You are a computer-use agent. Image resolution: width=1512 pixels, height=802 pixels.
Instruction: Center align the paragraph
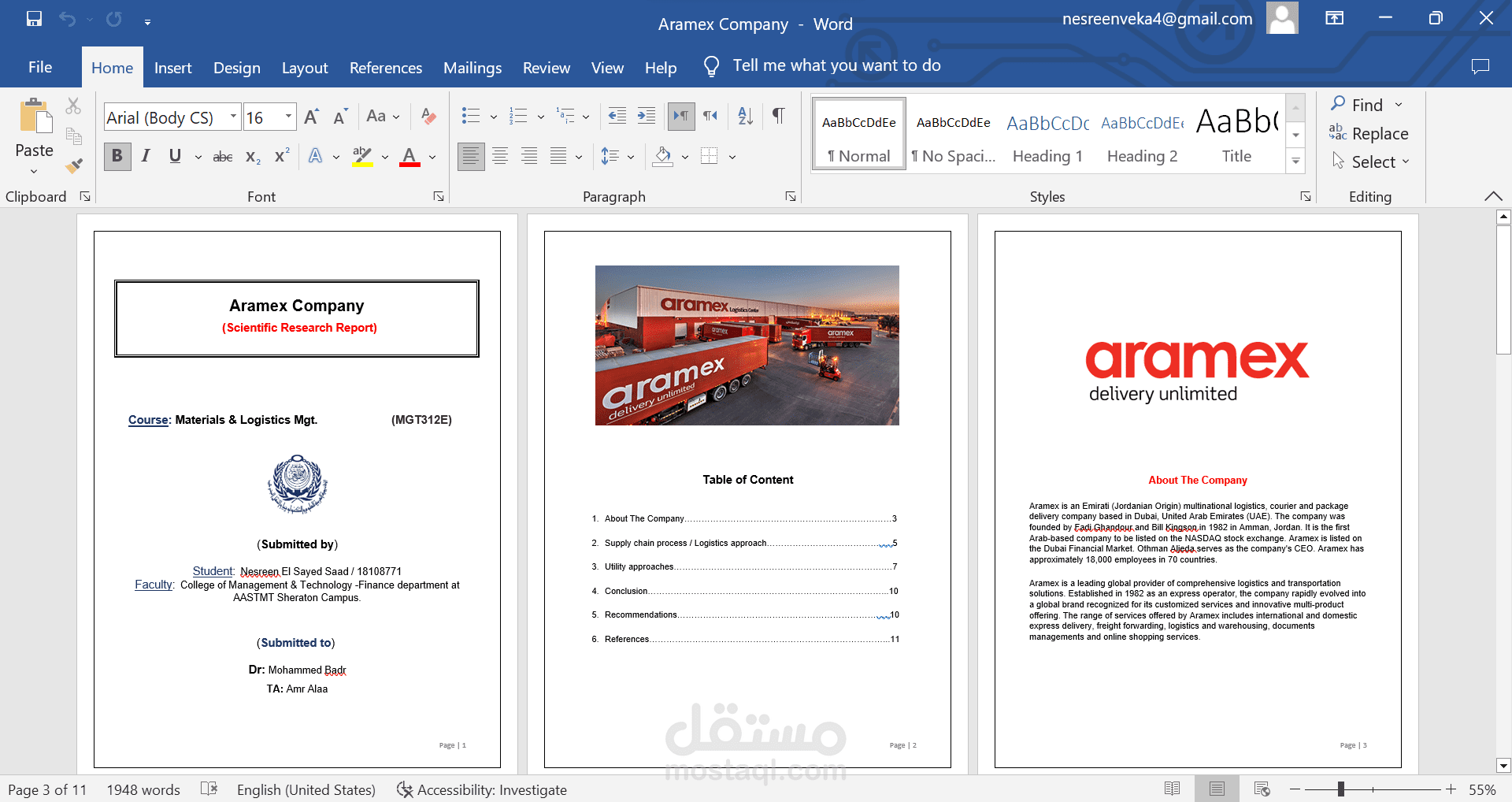[x=500, y=156]
